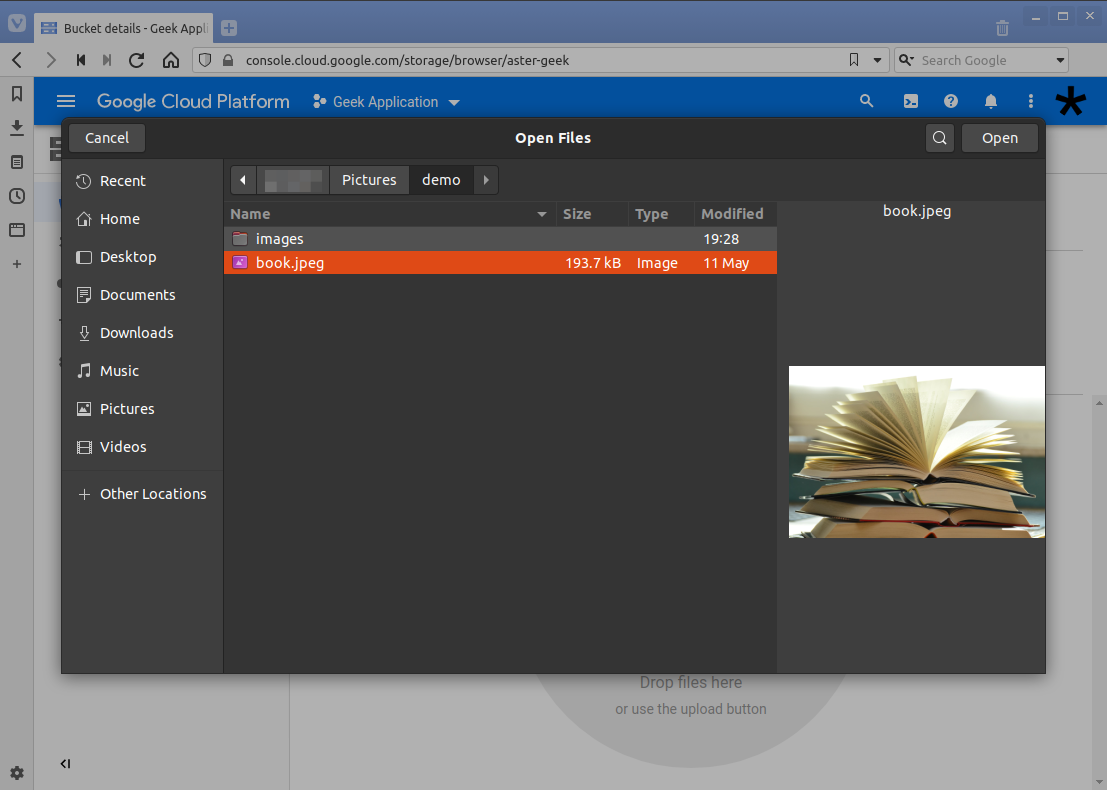Image resolution: width=1107 pixels, height=790 pixels.
Task: Sort files using the Name column arrow
Action: click(x=541, y=213)
